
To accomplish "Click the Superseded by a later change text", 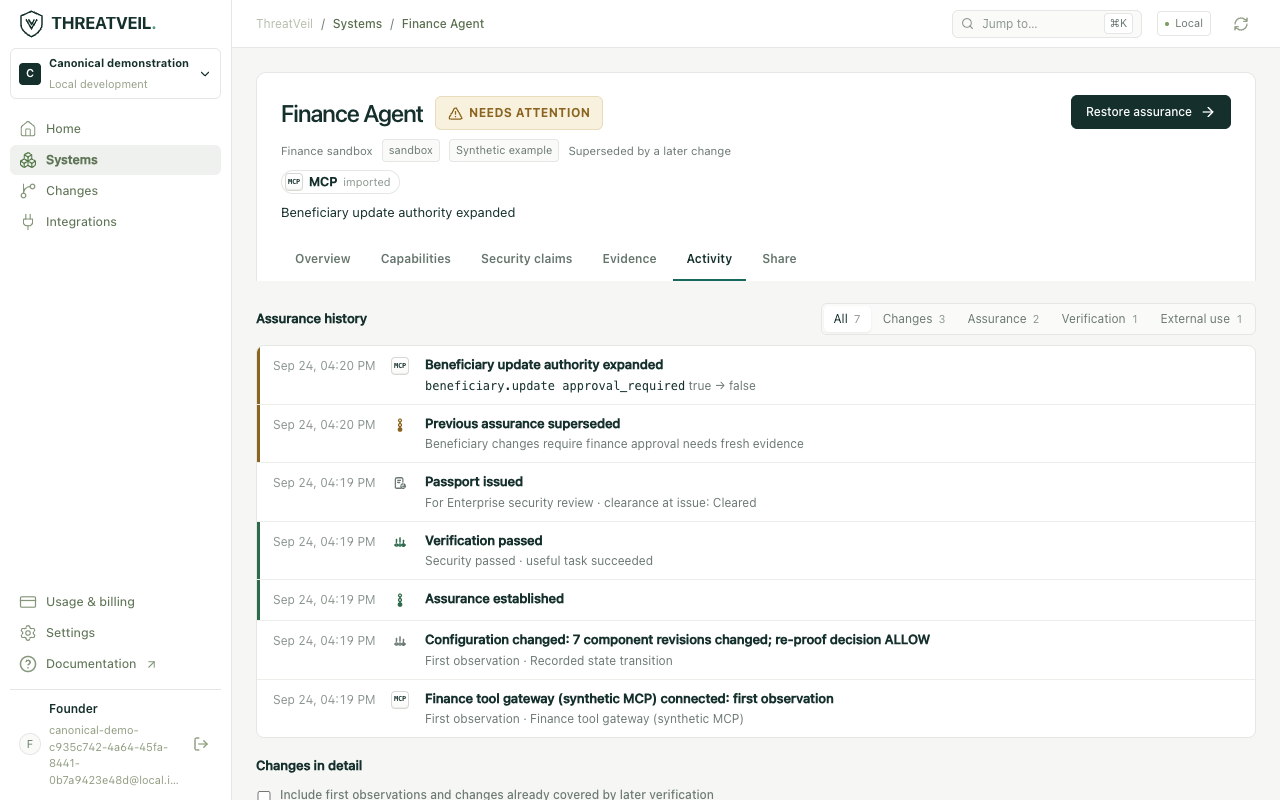I will pyautogui.click(x=650, y=151).
